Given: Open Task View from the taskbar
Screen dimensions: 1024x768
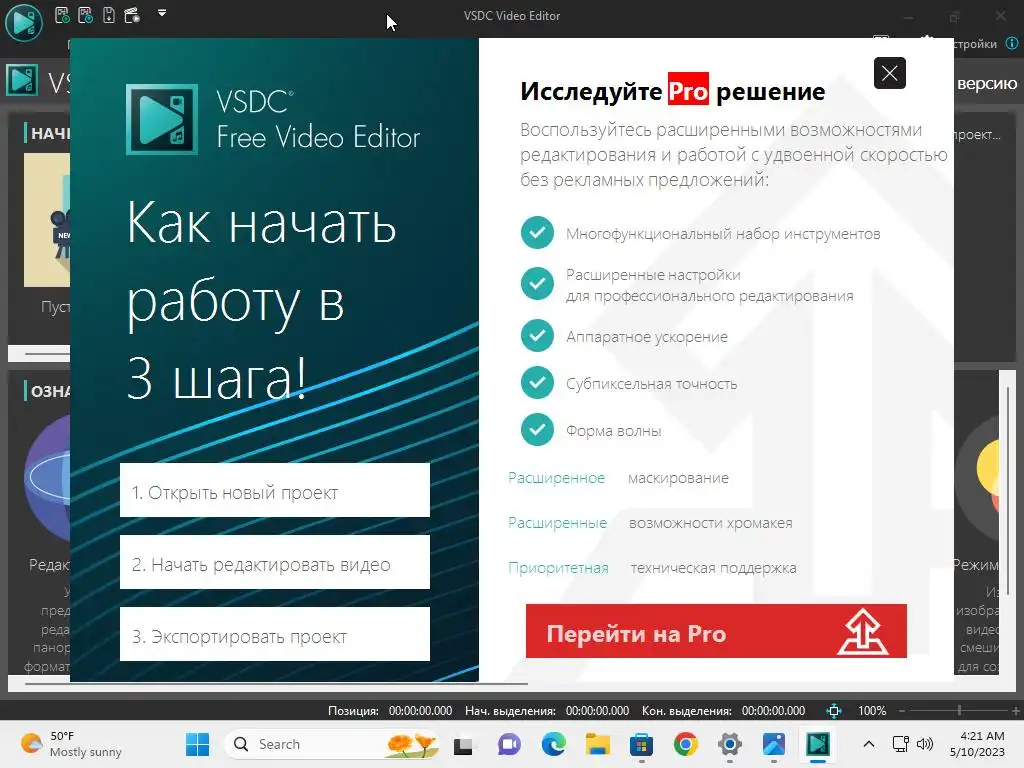Looking at the screenshot, I should (464, 744).
